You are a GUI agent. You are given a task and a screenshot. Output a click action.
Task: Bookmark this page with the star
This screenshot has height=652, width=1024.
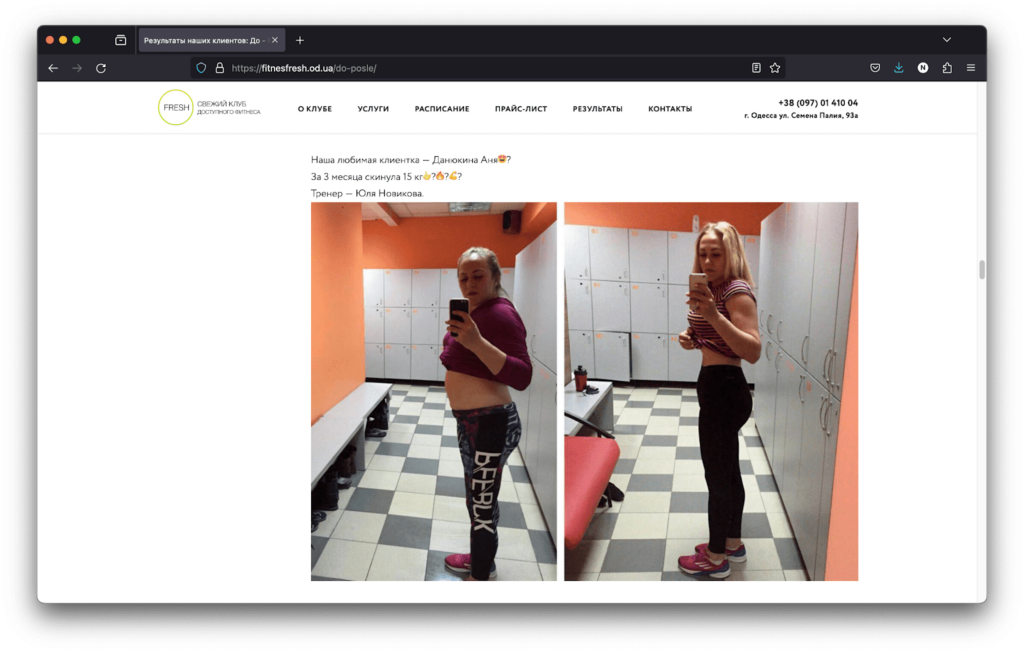click(x=775, y=68)
